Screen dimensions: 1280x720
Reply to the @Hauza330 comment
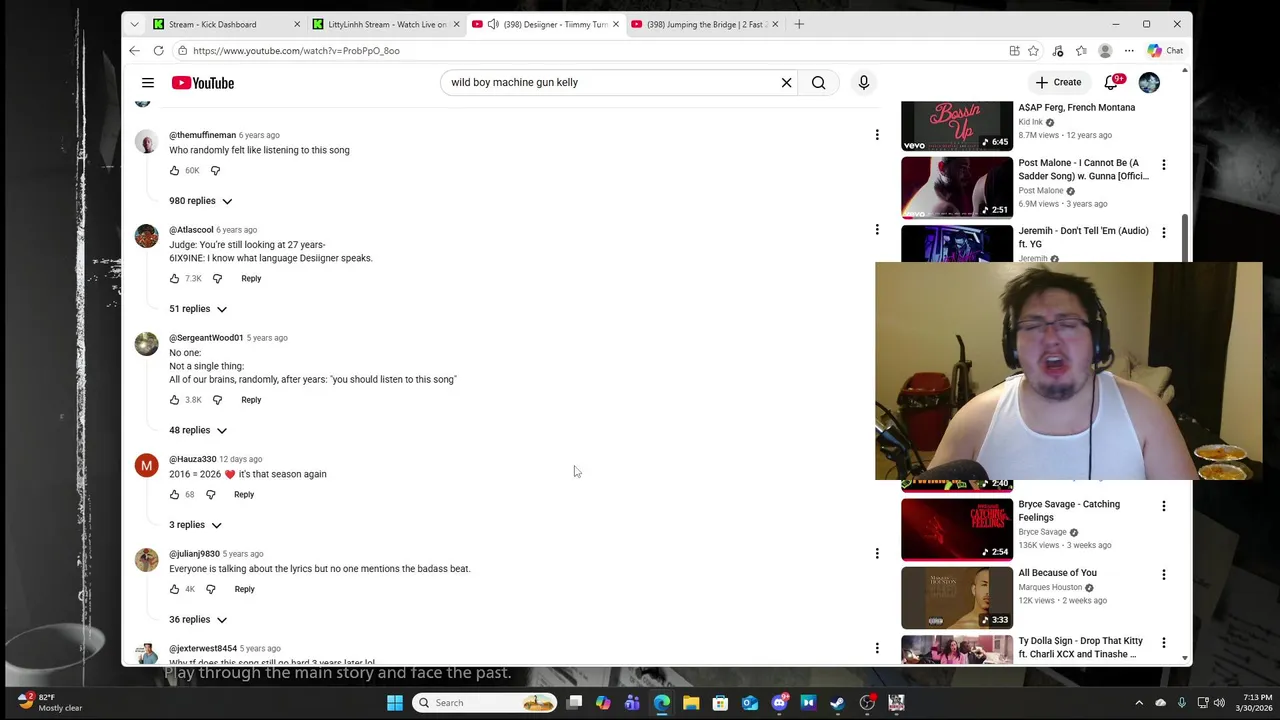[244, 495]
